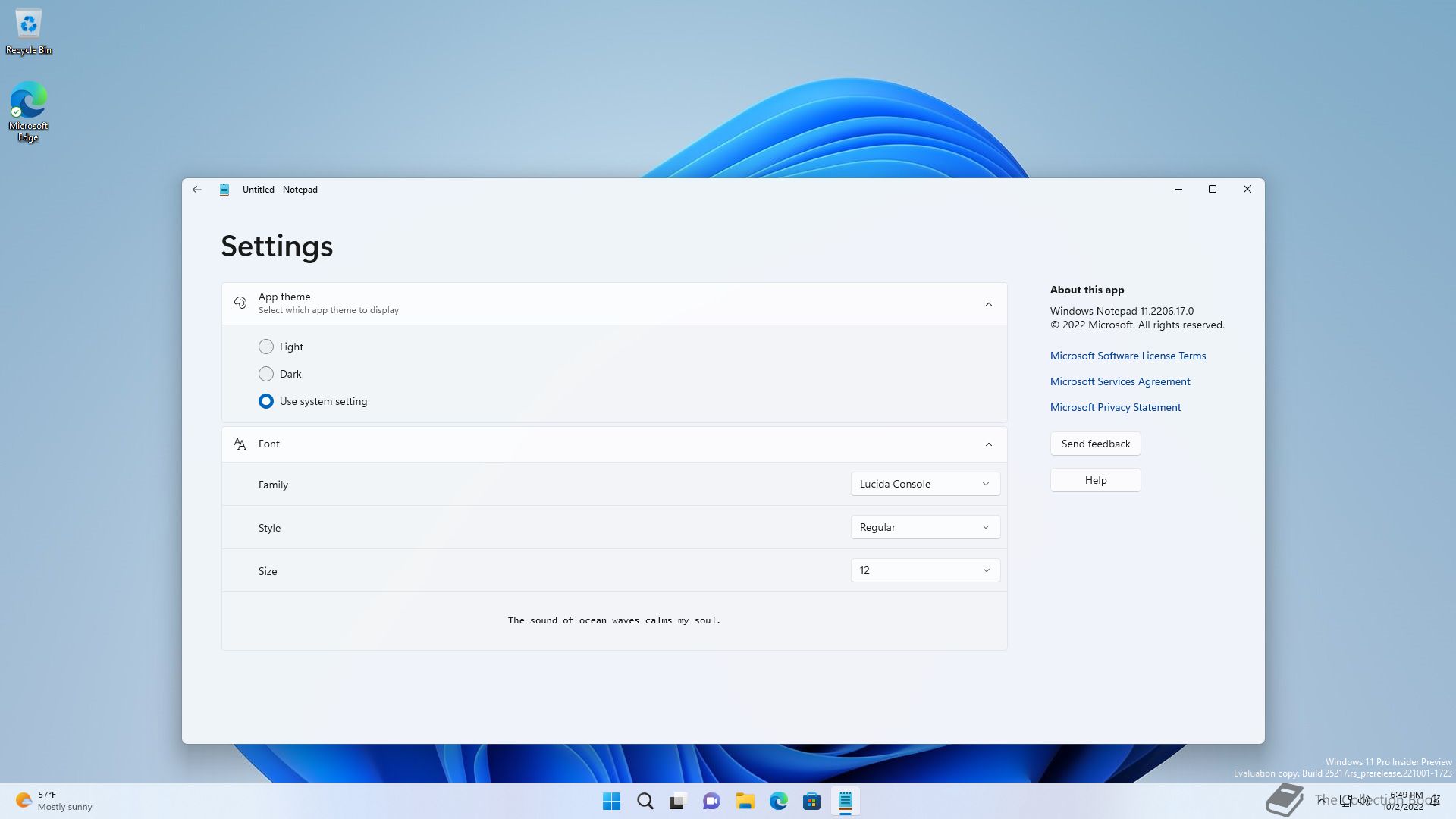Open the weather widget on taskbar
Viewport: 1456px width, 819px height.
[x=55, y=801]
